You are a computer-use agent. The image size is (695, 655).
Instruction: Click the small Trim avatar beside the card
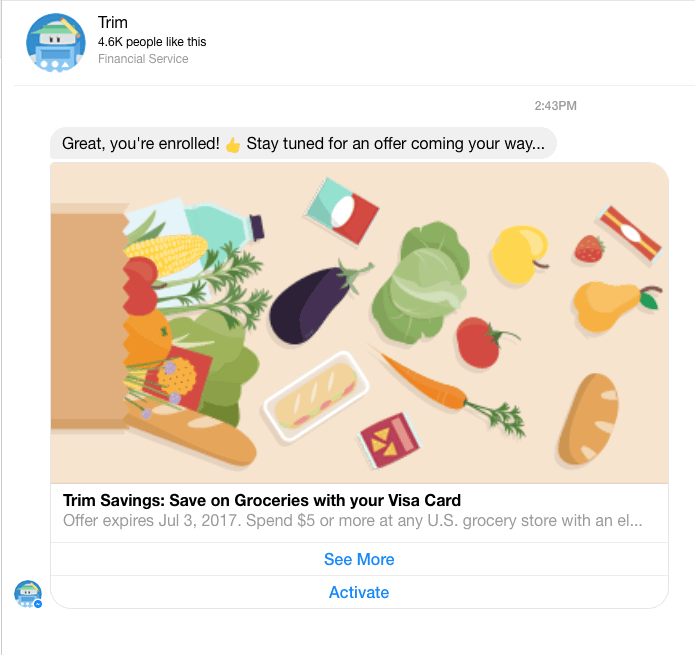(28, 594)
